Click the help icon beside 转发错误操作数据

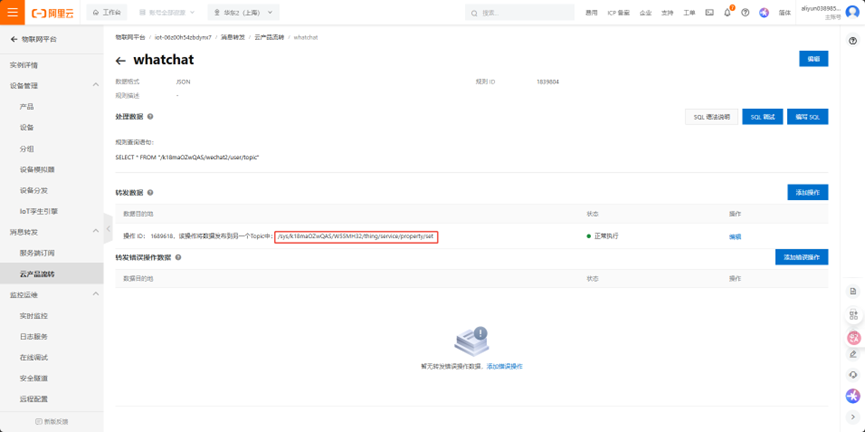179,257
